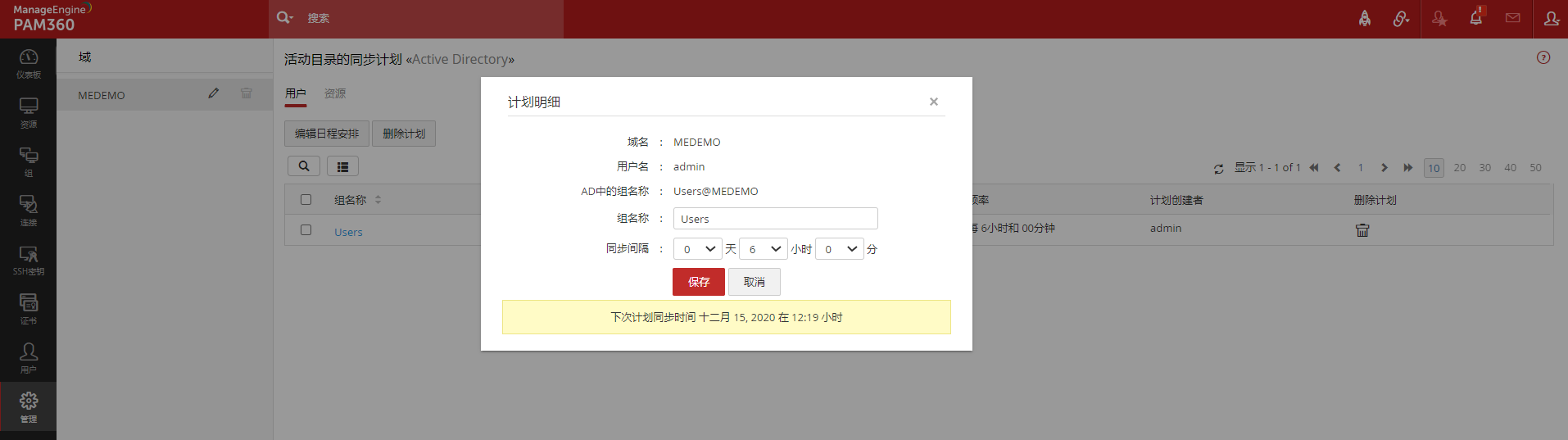Click the key link icon in top bar

[x=1402, y=18]
